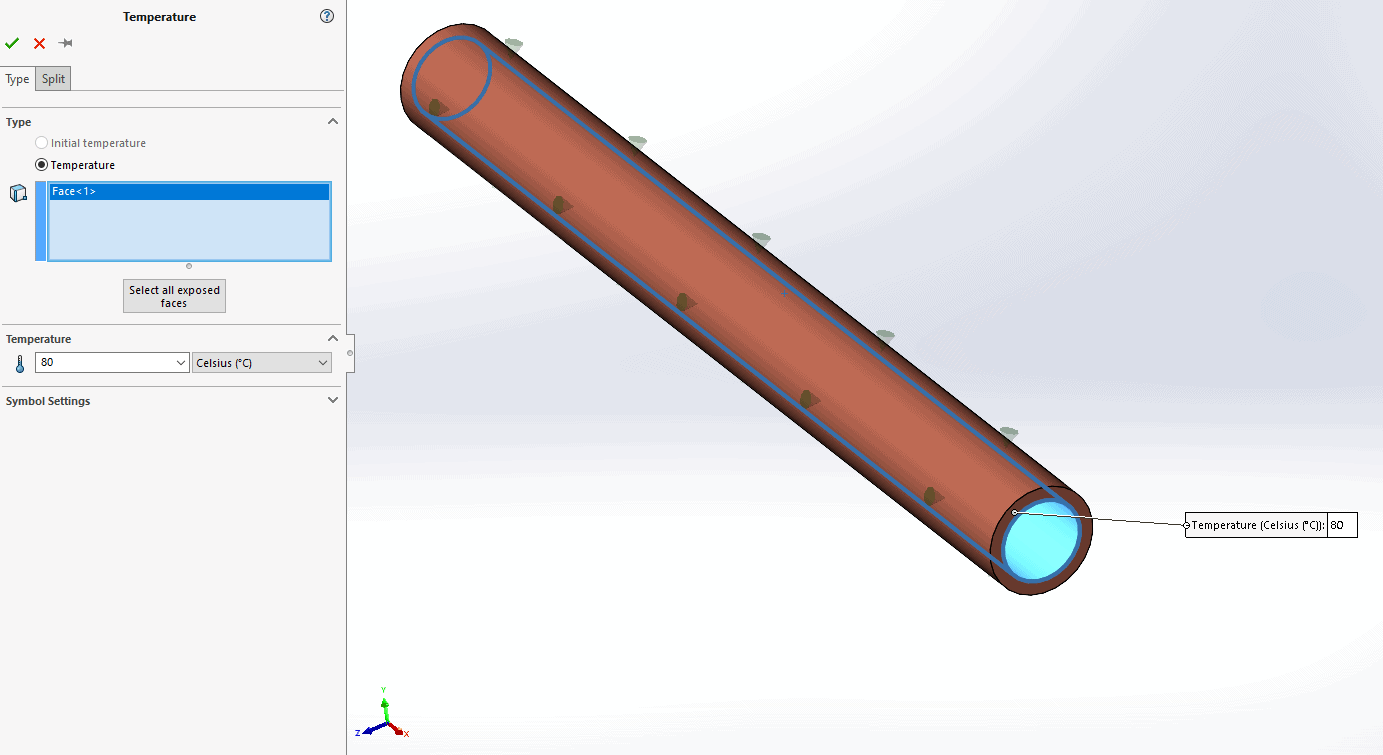Click the thermometer icon beside value
The image size is (1383, 755).
(19, 363)
